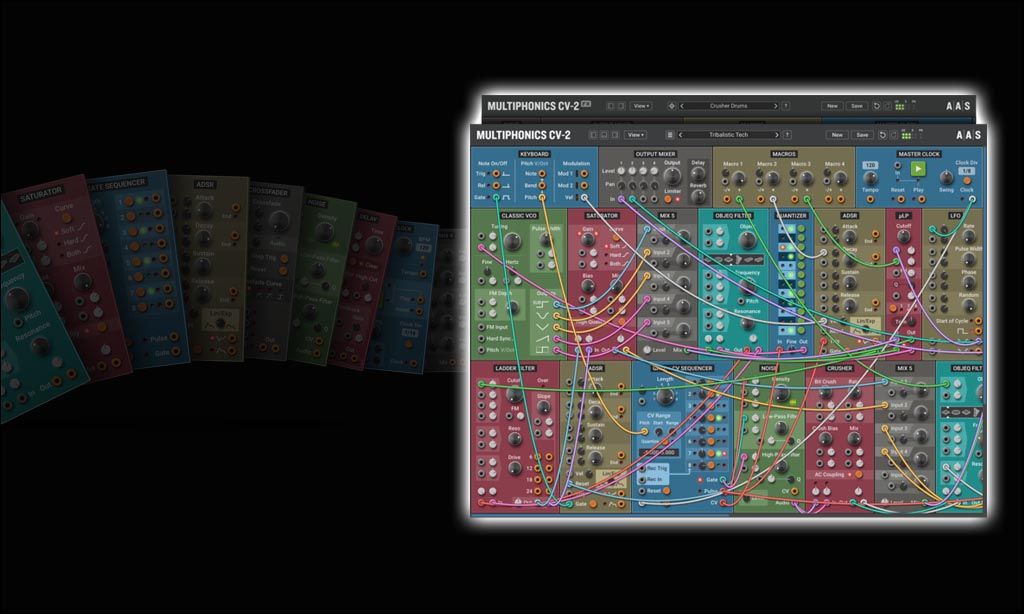Click the third layout icon left of View
The image size is (1024, 614).
[x=615, y=135]
